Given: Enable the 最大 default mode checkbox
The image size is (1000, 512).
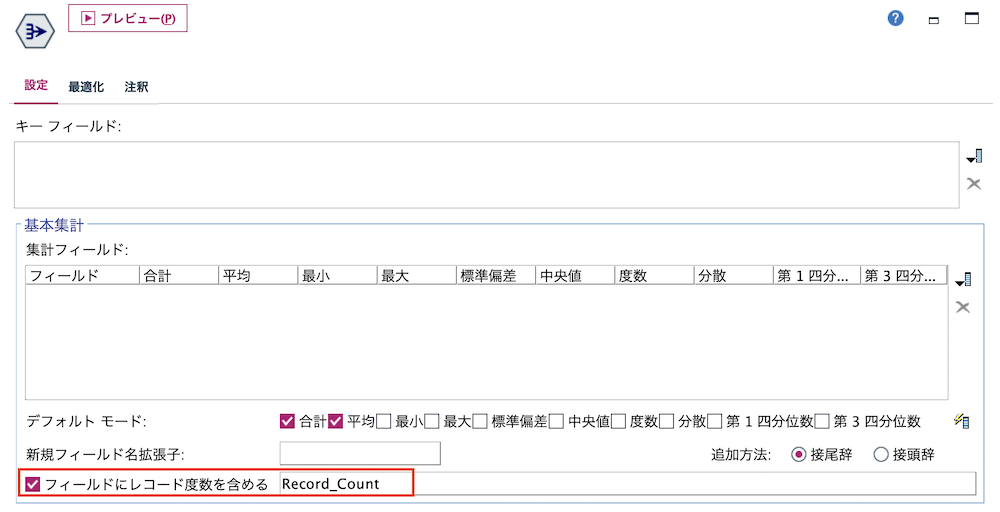Looking at the screenshot, I should coord(432,421).
